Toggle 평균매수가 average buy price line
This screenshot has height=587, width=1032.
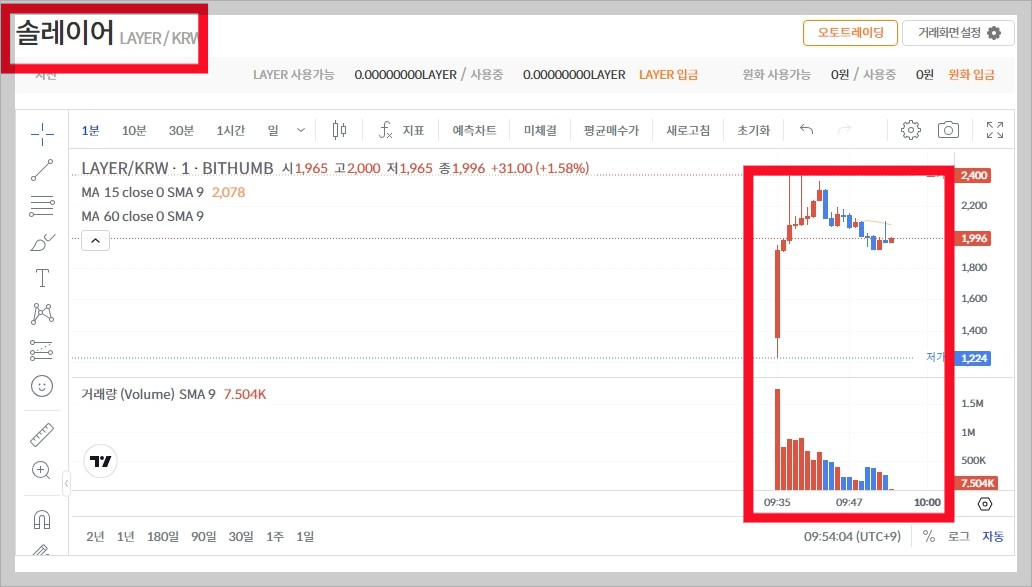click(611, 130)
